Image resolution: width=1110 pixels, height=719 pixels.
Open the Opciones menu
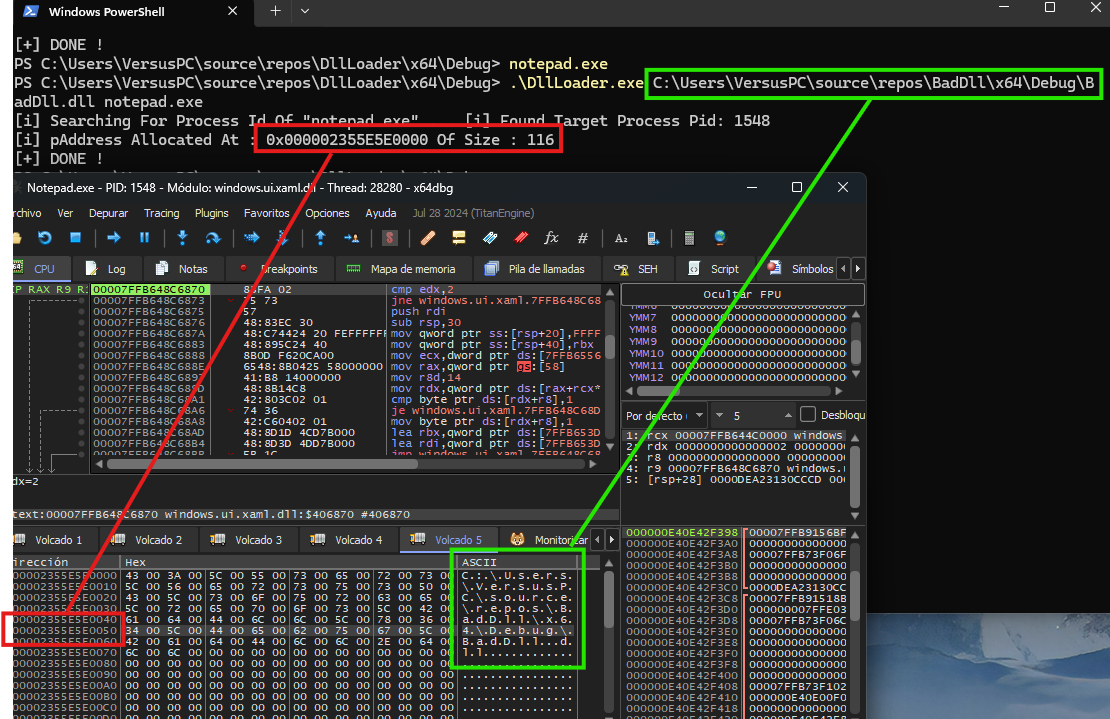tap(327, 213)
